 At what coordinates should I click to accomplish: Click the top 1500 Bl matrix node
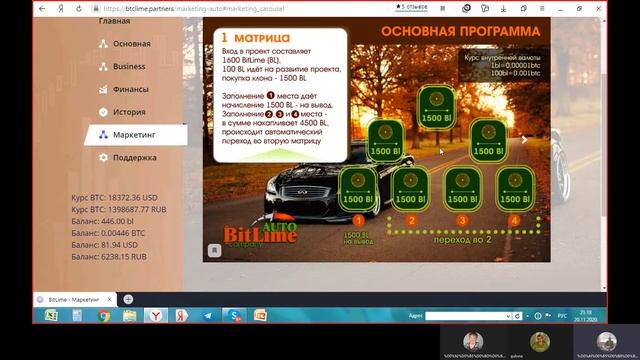(436, 107)
